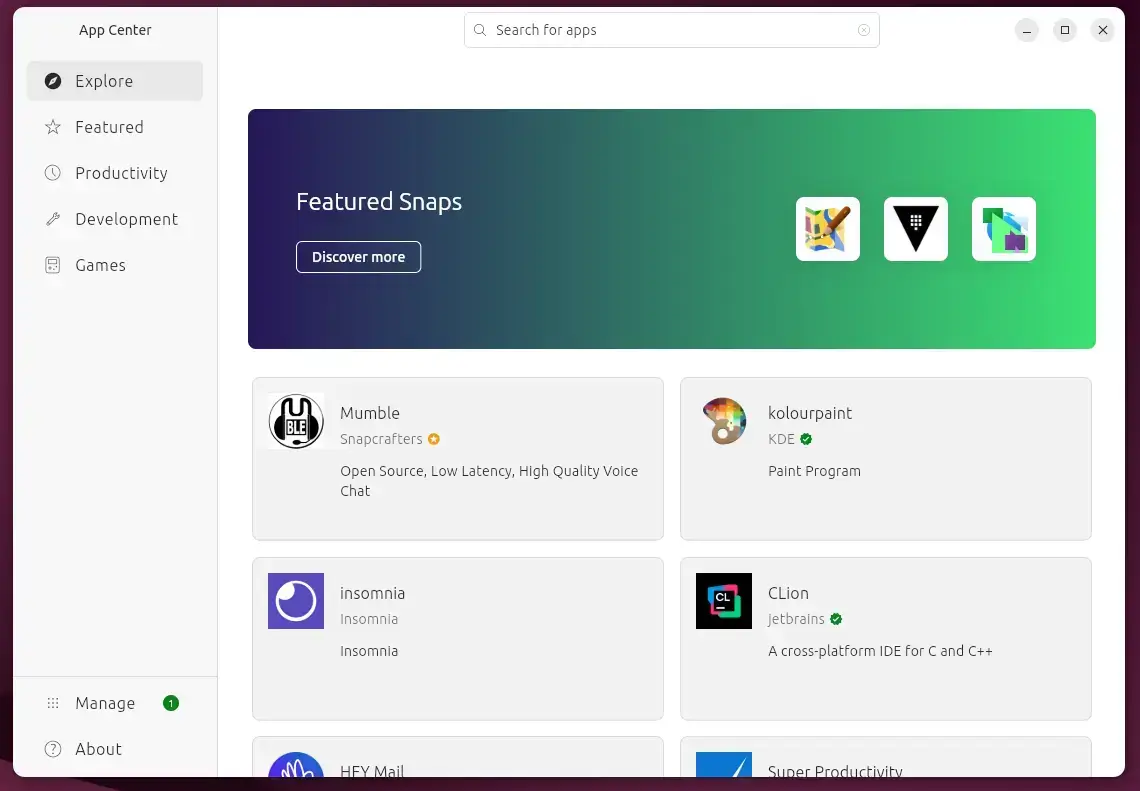Select the insomnia app icon

point(296,601)
